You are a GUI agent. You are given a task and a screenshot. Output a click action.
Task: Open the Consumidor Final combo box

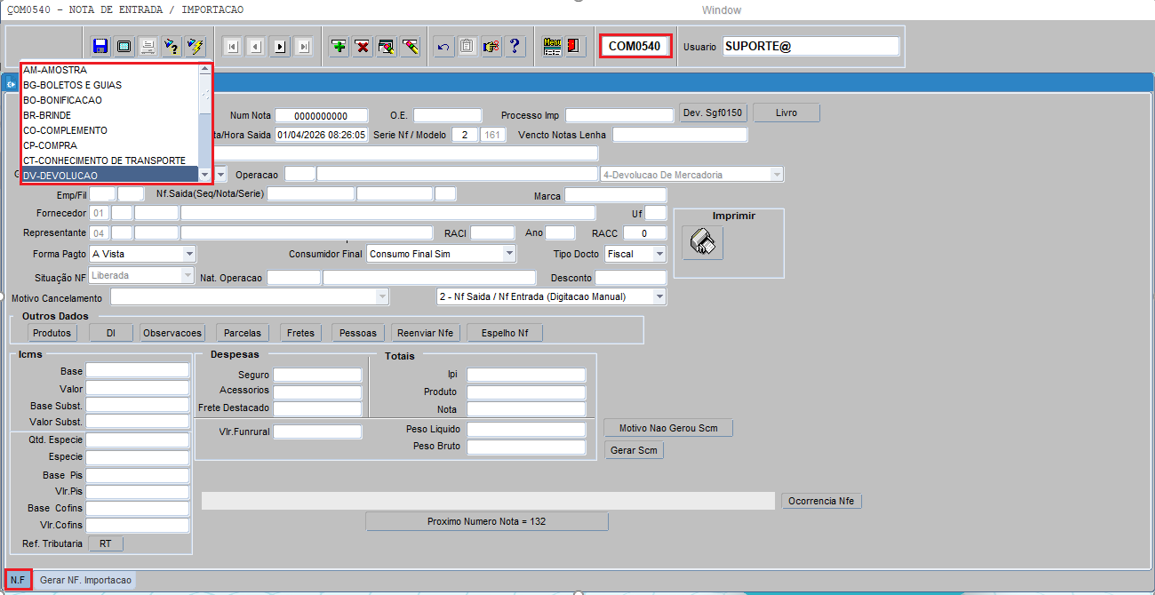(x=509, y=254)
